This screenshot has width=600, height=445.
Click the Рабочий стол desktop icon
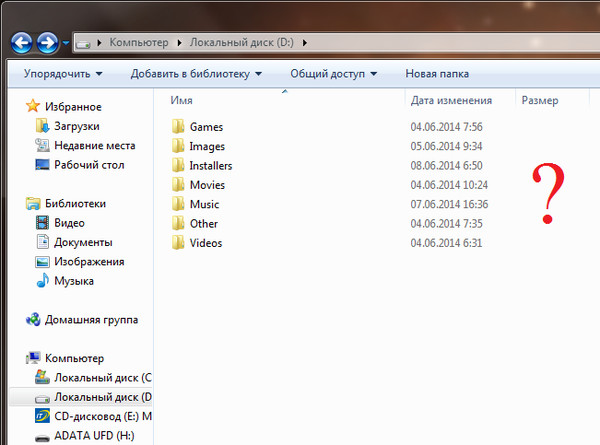42,165
